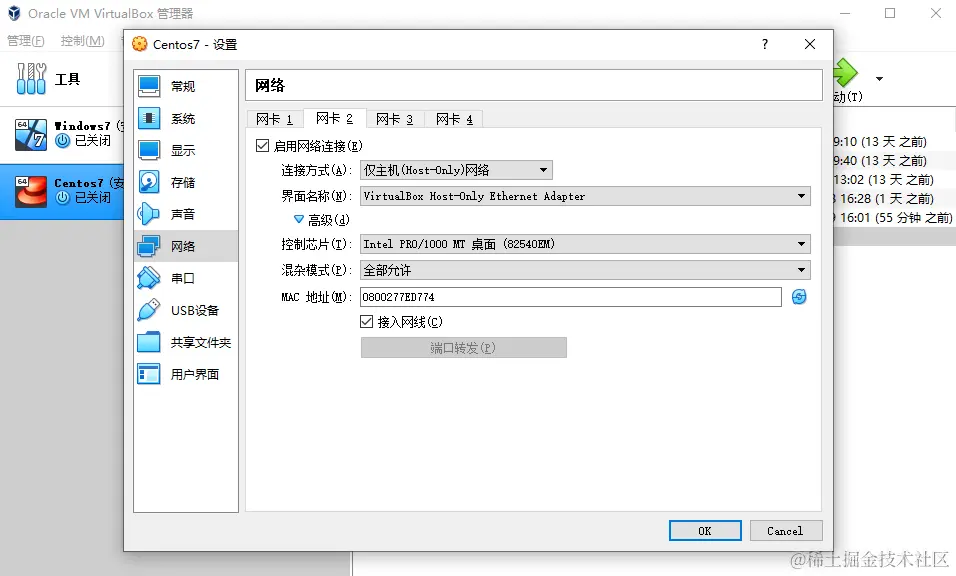Viewport: 956px width, 576px height.
Task: Click snapshot entry 9:40 (13 天 之前)
Action: tap(880, 160)
